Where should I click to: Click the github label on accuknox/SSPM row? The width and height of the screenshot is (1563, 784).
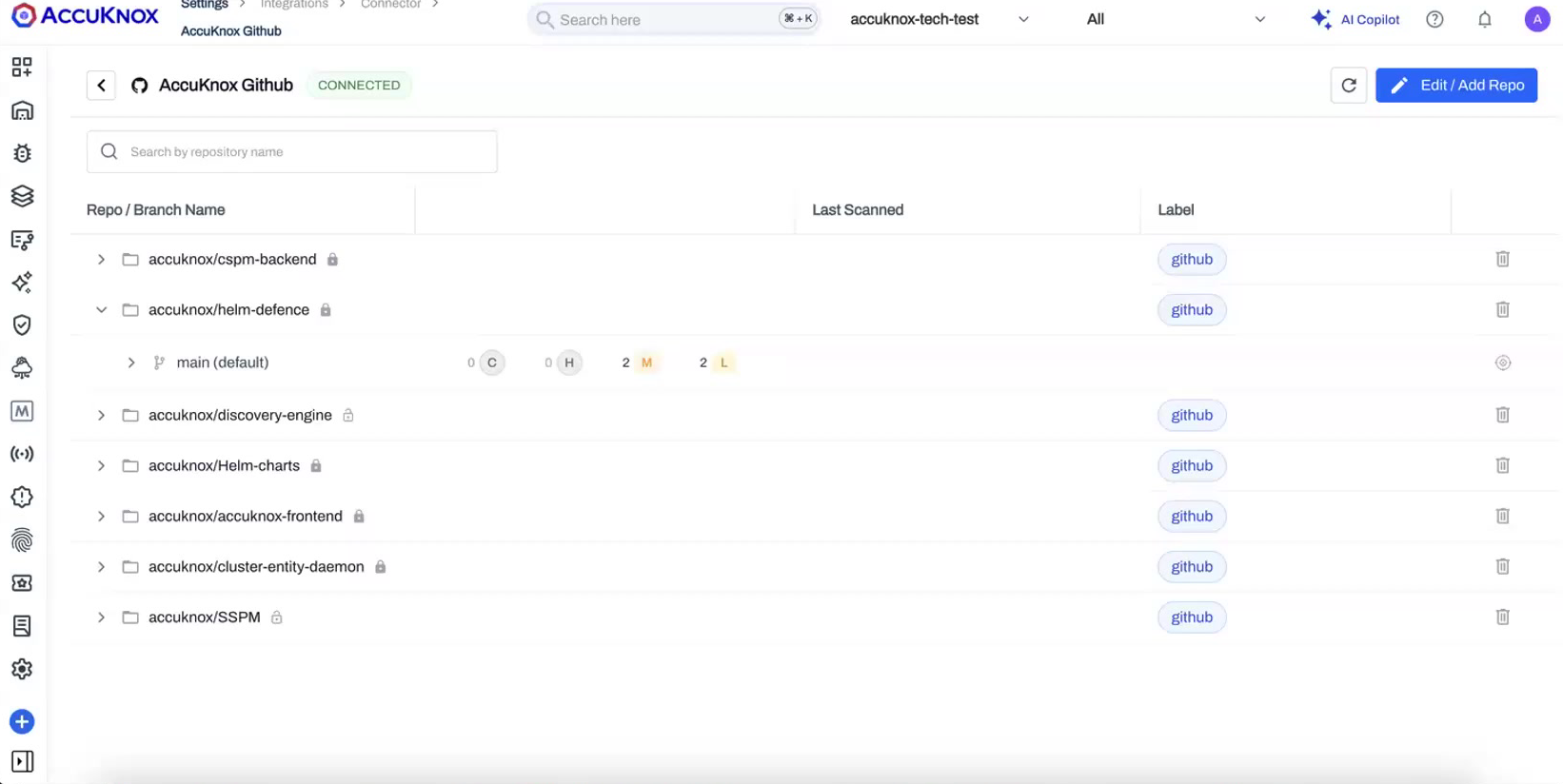1192,617
